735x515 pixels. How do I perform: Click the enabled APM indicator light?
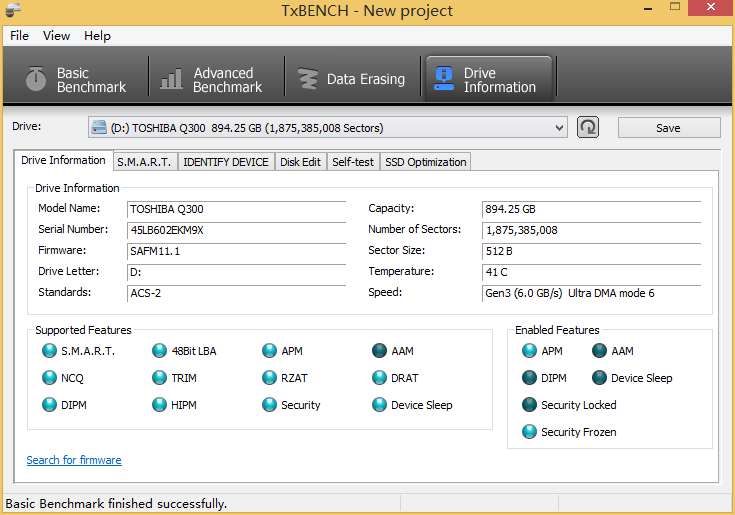point(529,351)
